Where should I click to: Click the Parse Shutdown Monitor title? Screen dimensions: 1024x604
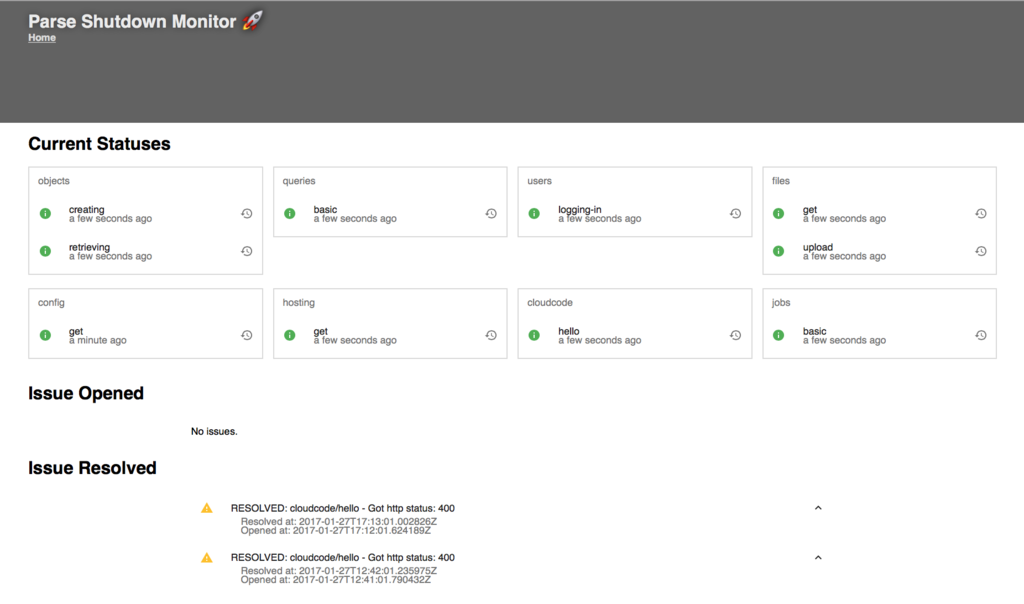click(132, 22)
